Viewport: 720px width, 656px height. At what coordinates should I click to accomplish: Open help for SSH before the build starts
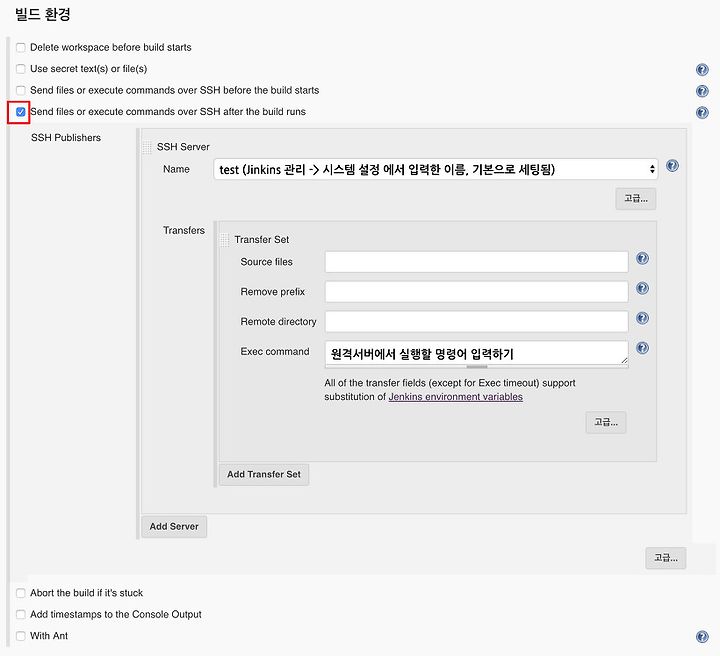click(702, 91)
